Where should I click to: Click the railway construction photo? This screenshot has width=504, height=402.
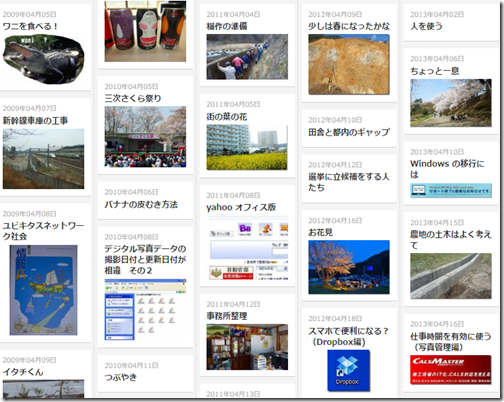43,159
